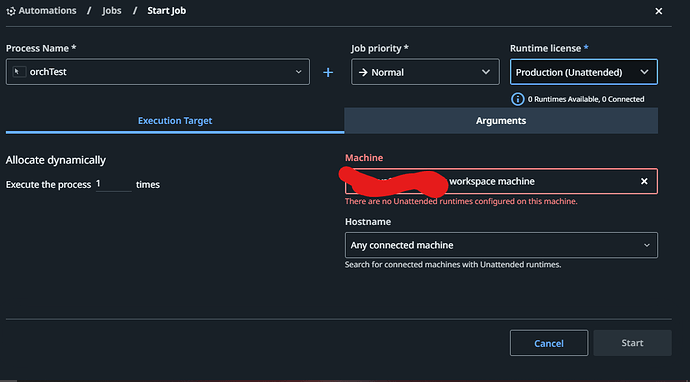
Task: Click the Machine workspace machine field
Action: [x=501, y=181]
